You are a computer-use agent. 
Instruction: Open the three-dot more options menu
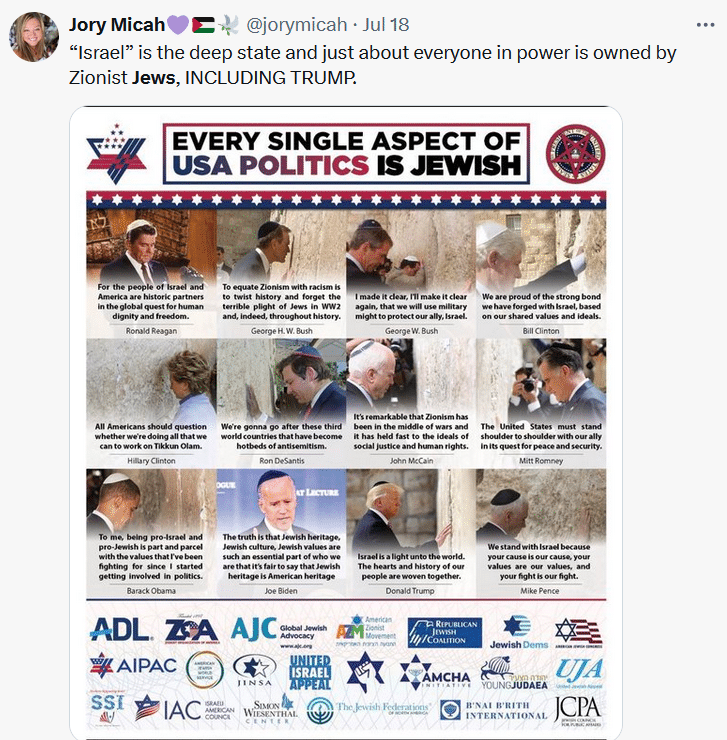705,25
